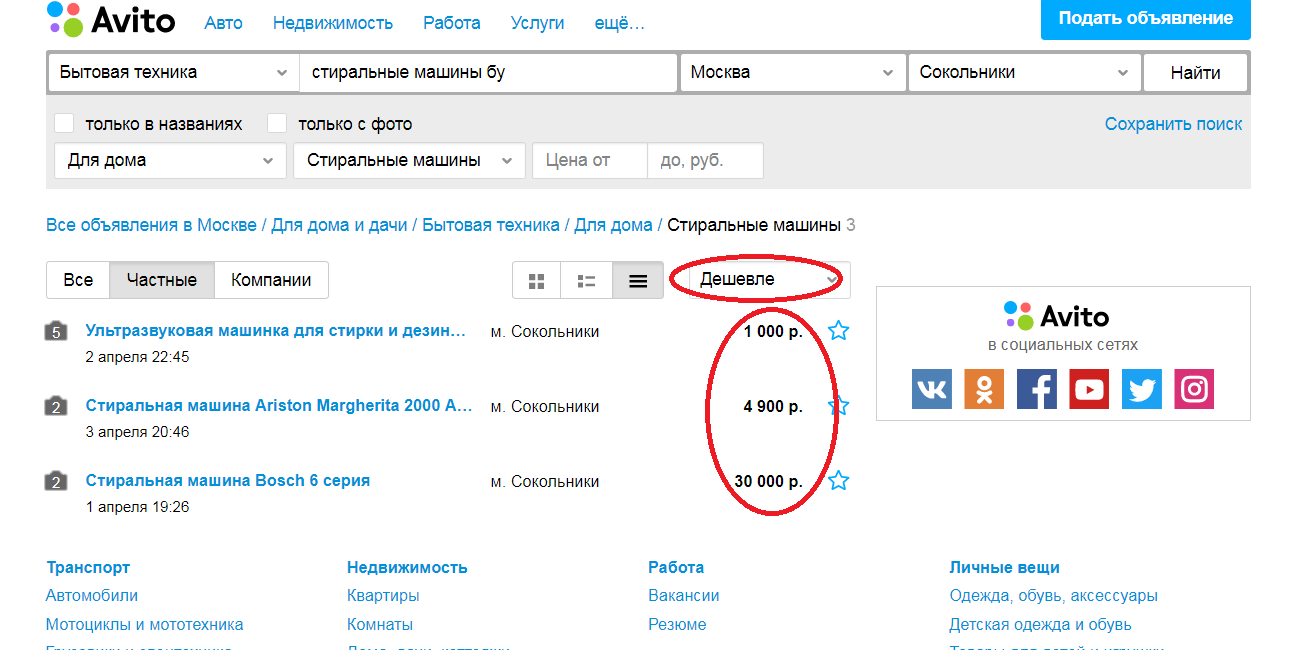The image size is (1296, 650).
Task: Open footer Квартиры link
Action: tap(383, 595)
